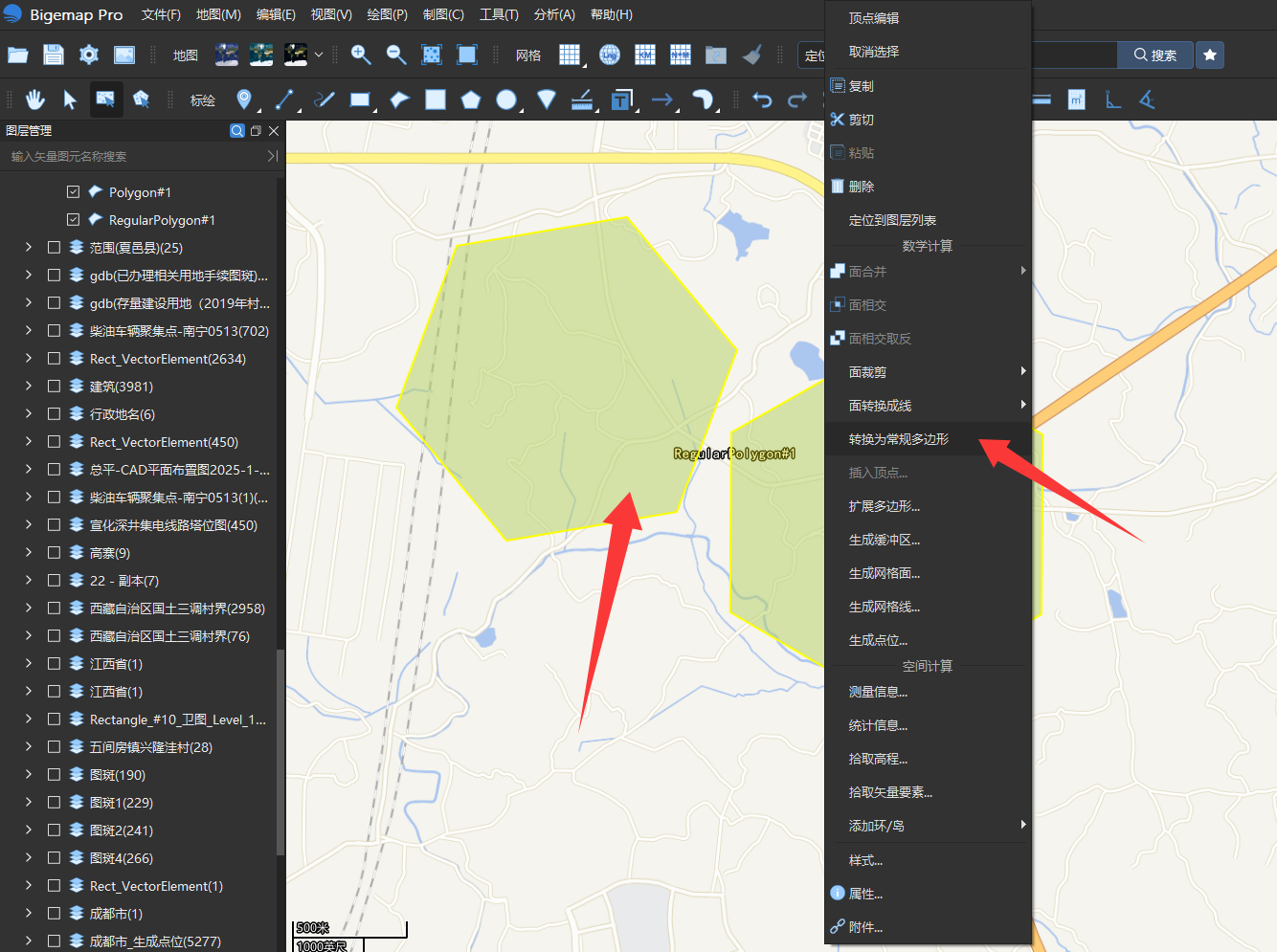Click the undo arrow icon
The width and height of the screenshot is (1277, 952).
[x=762, y=100]
